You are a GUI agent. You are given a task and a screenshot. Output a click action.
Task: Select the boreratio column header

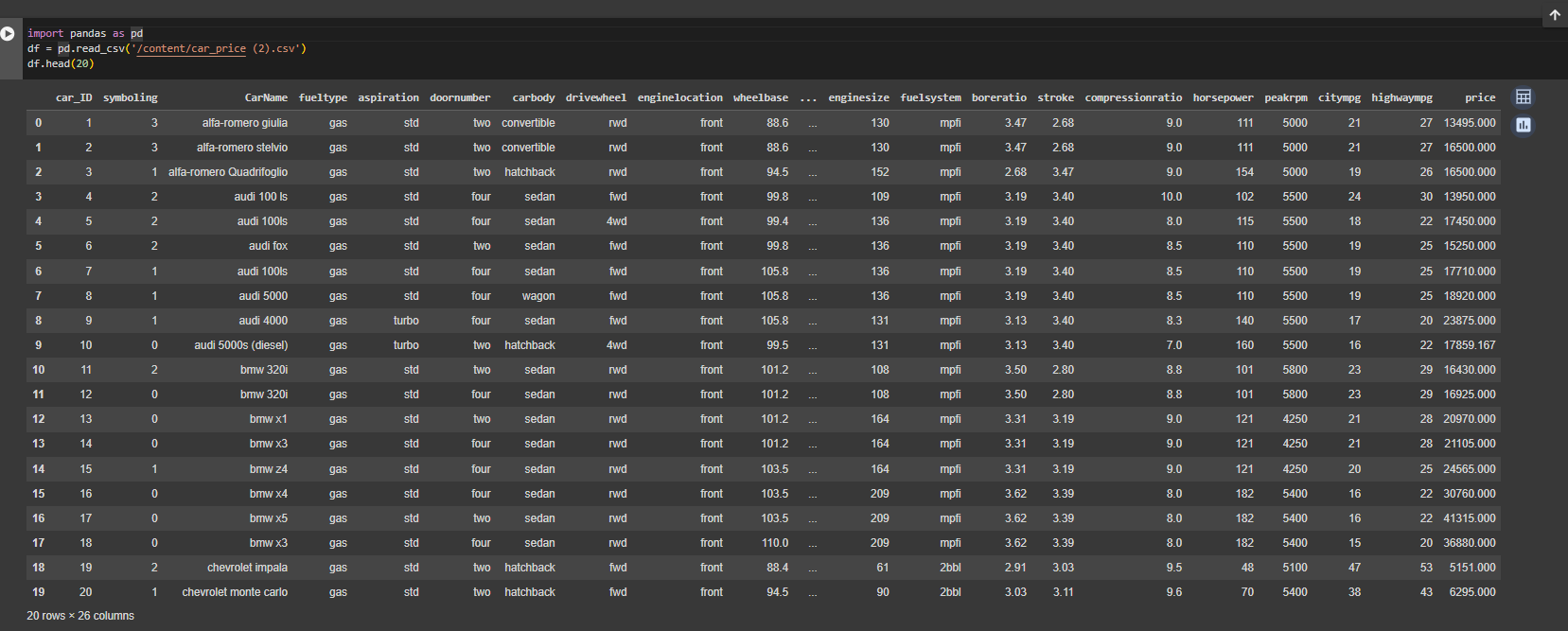999,97
